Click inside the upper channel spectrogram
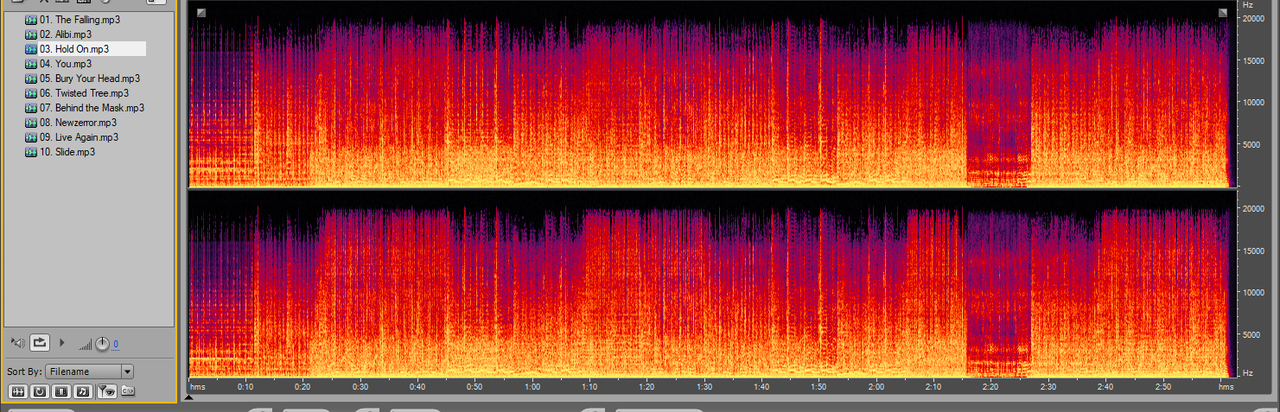 point(713,94)
